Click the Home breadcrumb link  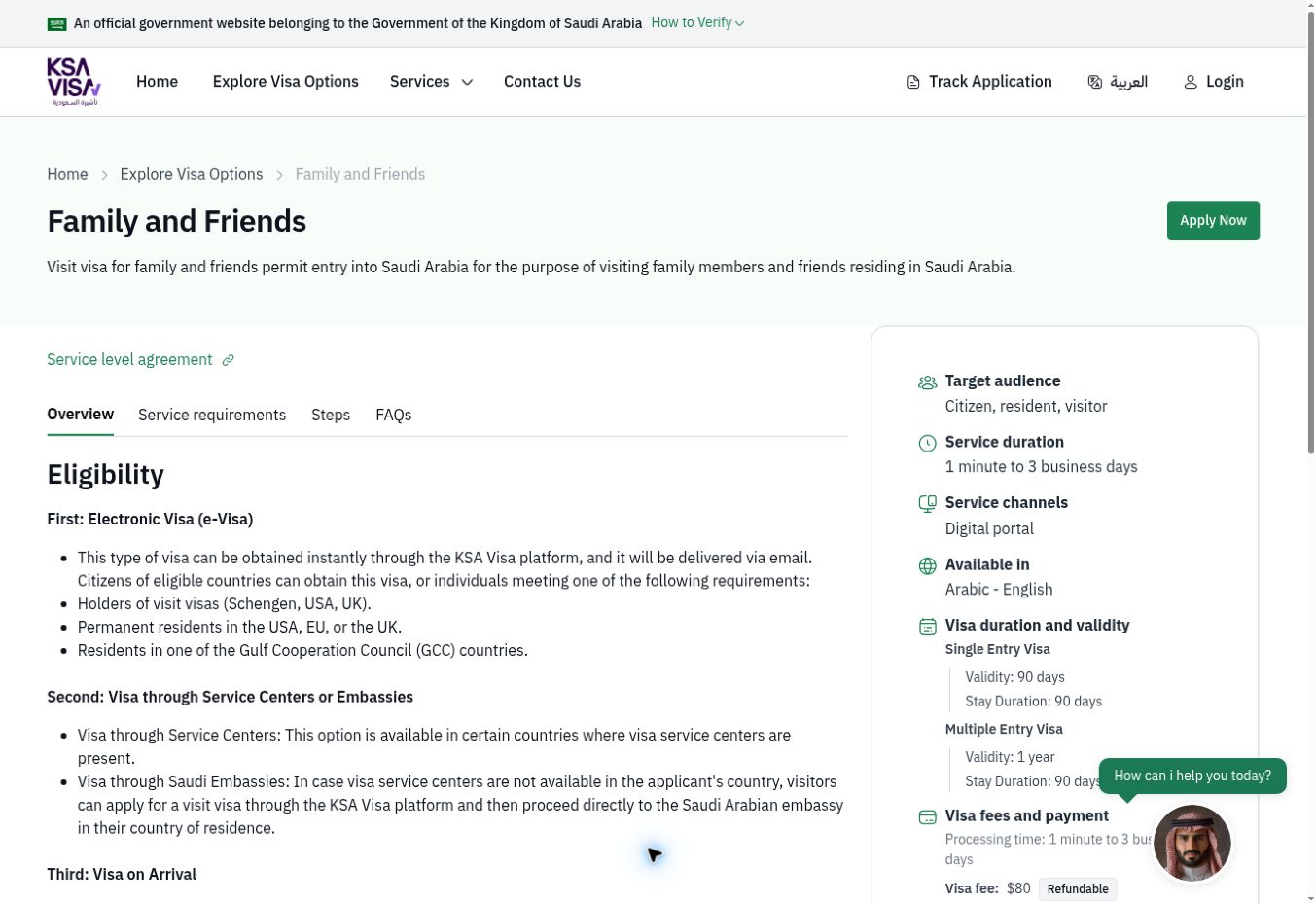pyautogui.click(x=67, y=174)
